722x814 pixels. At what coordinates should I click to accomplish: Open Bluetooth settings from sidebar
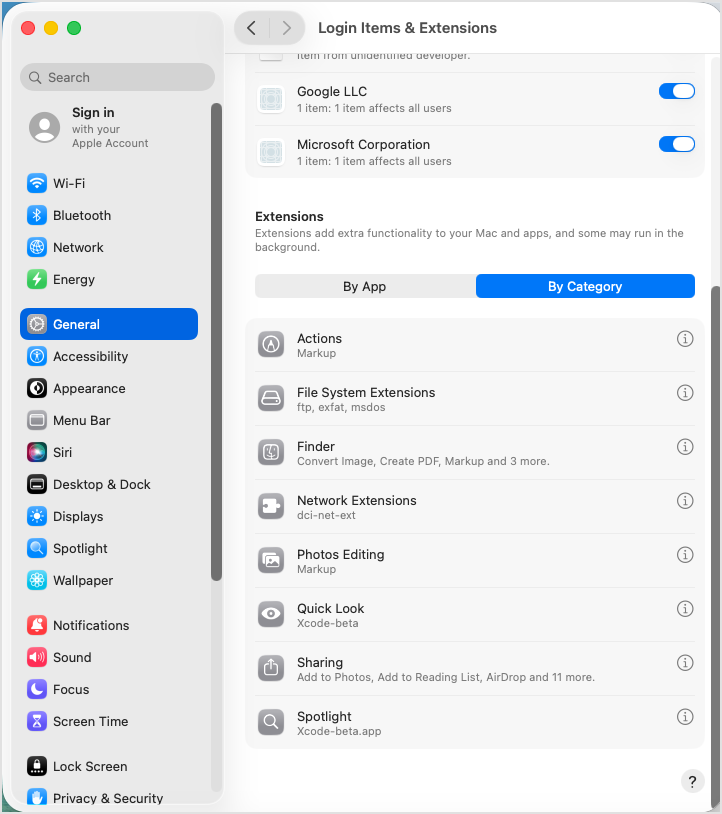[x=81, y=216]
